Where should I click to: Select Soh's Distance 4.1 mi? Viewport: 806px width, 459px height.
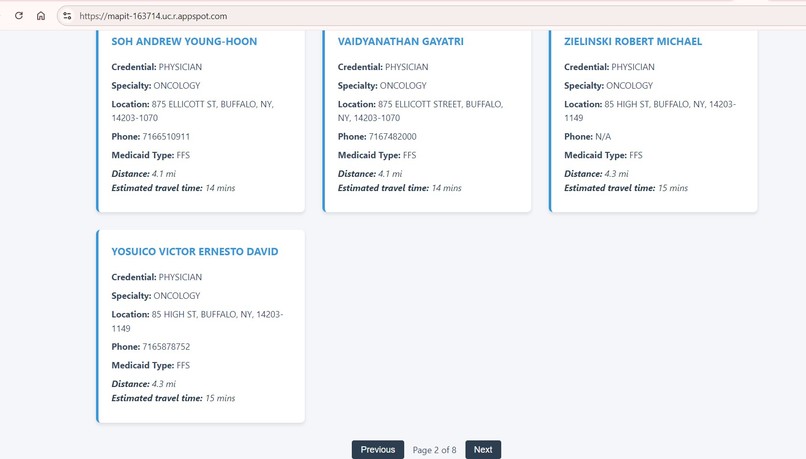click(143, 174)
